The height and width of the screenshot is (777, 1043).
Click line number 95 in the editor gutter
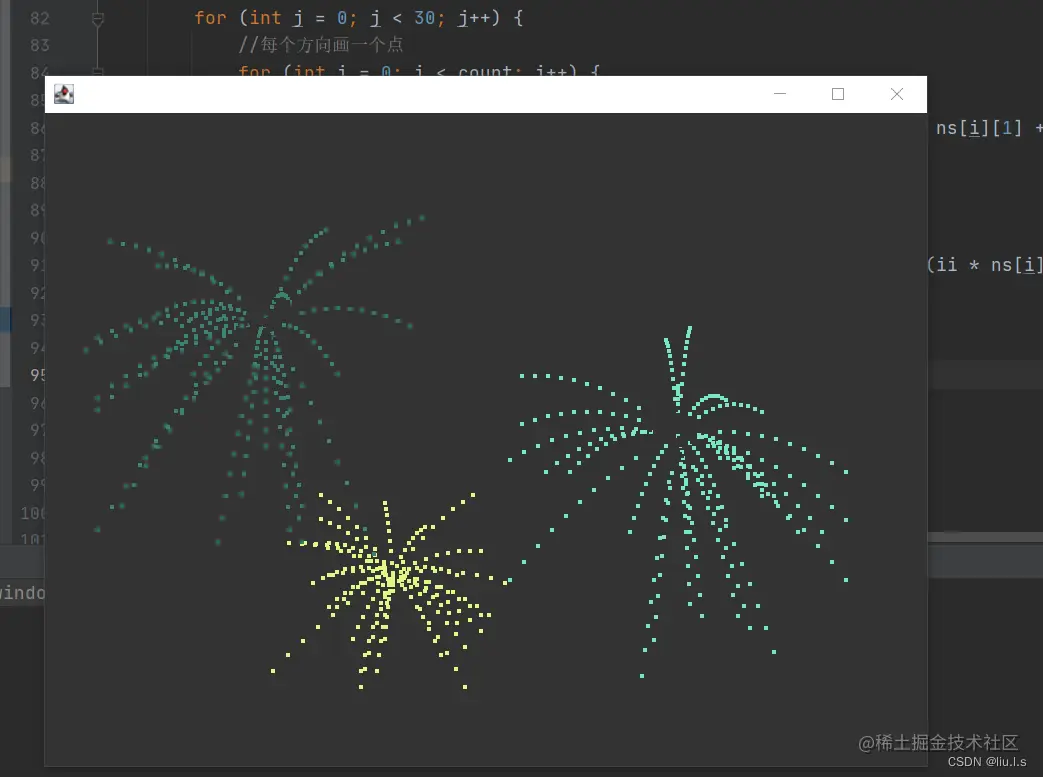(37, 375)
